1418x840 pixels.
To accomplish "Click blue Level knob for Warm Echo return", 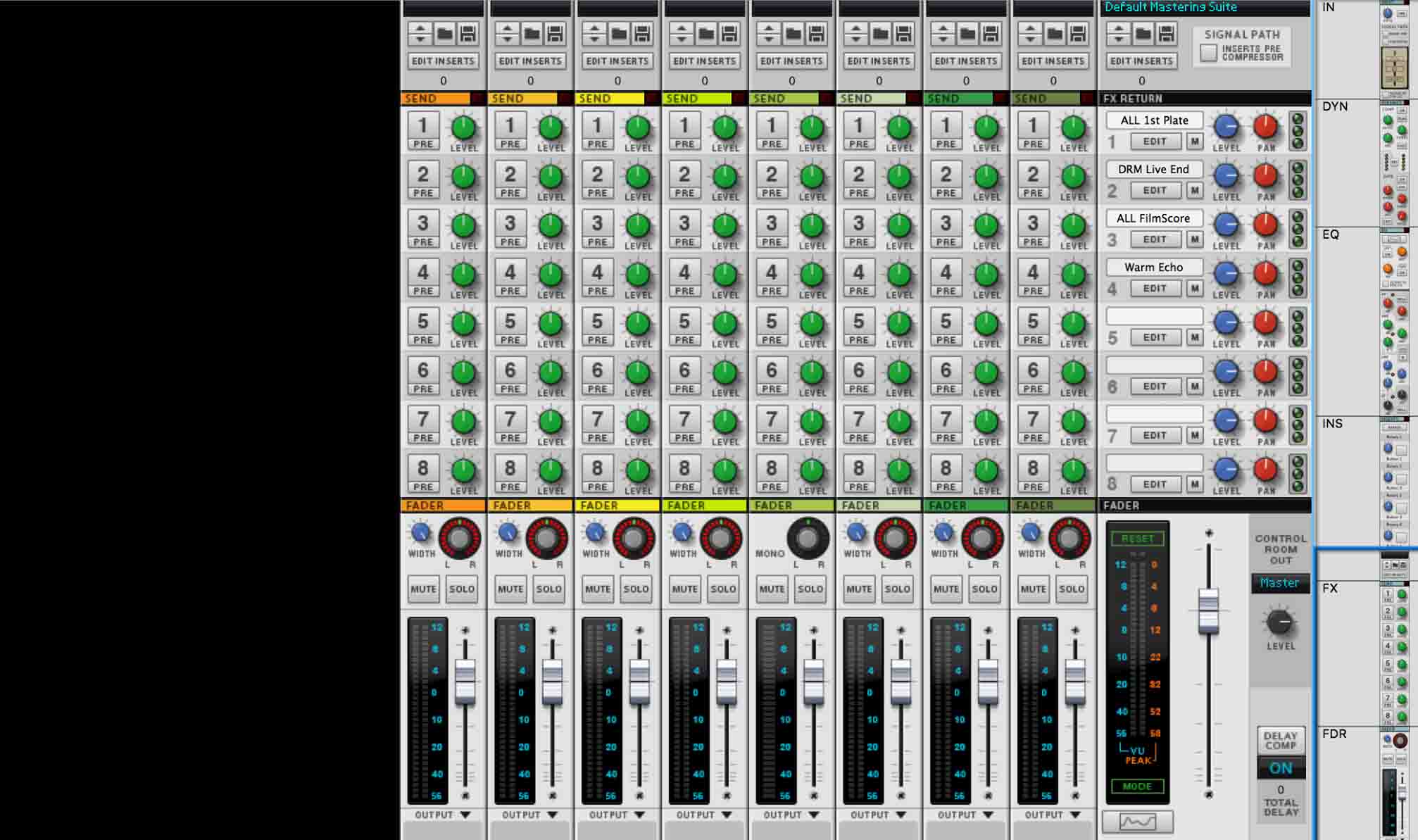I will pyautogui.click(x=1226, y=273).
